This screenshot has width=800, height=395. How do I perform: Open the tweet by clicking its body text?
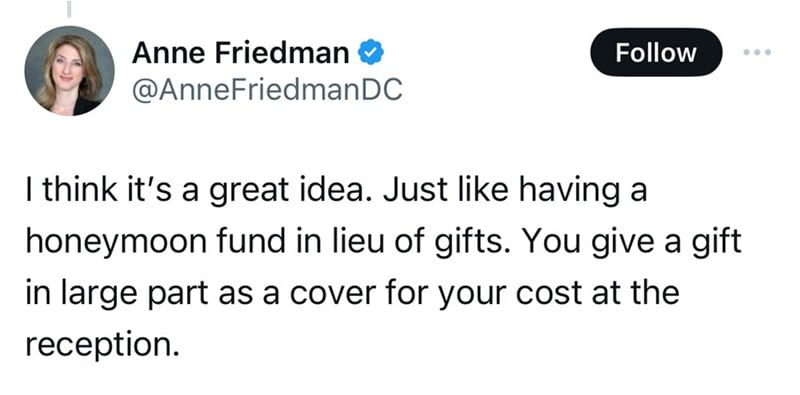click(383, 267)
